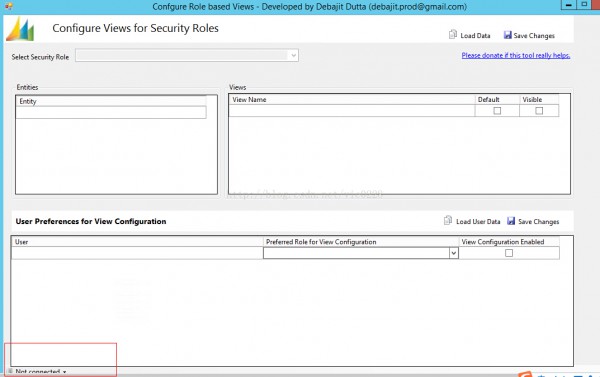Minimize the Configure Role based Views window
Screen dimensions: 600x377
coord(569,5)
